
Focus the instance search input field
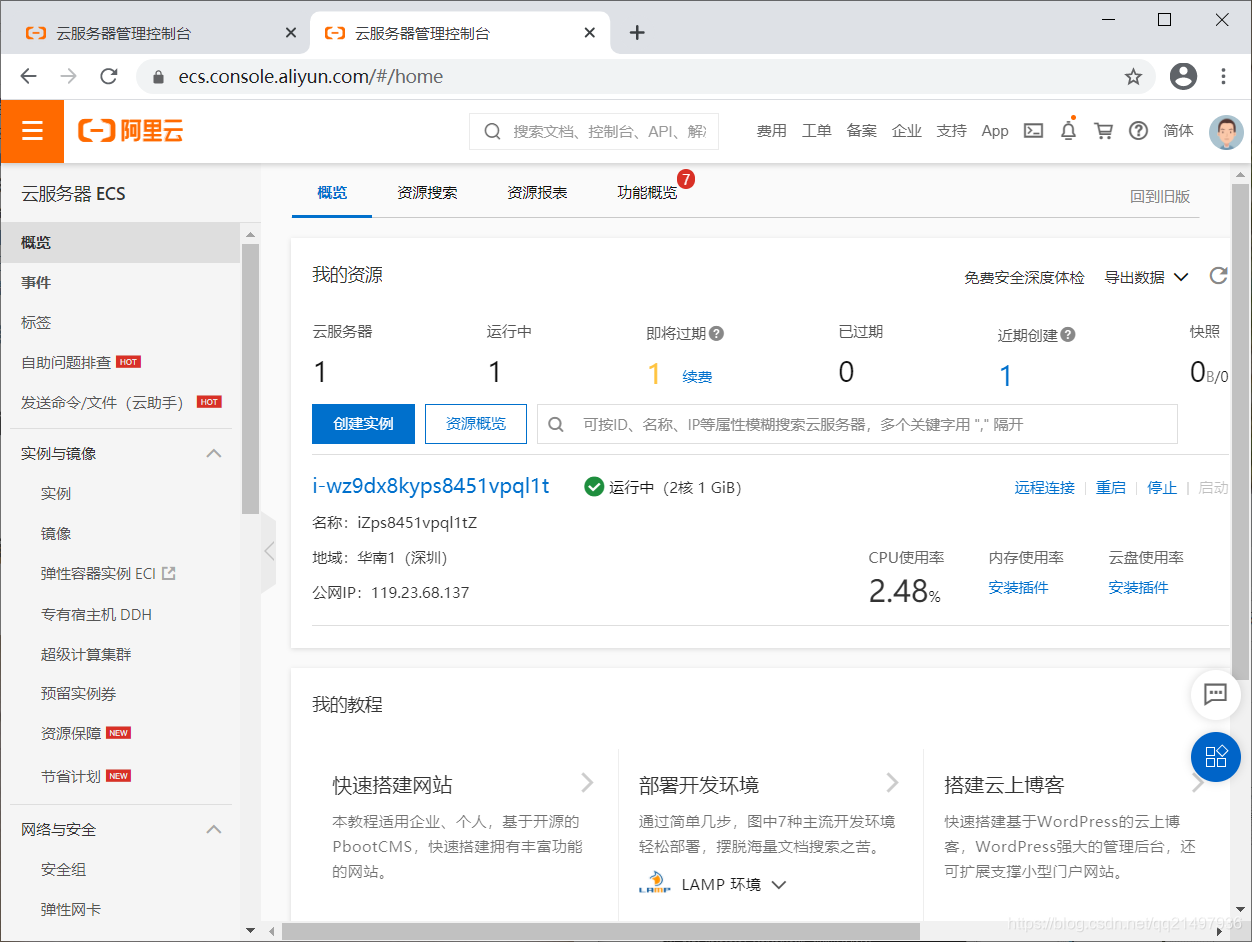[857, 424]
